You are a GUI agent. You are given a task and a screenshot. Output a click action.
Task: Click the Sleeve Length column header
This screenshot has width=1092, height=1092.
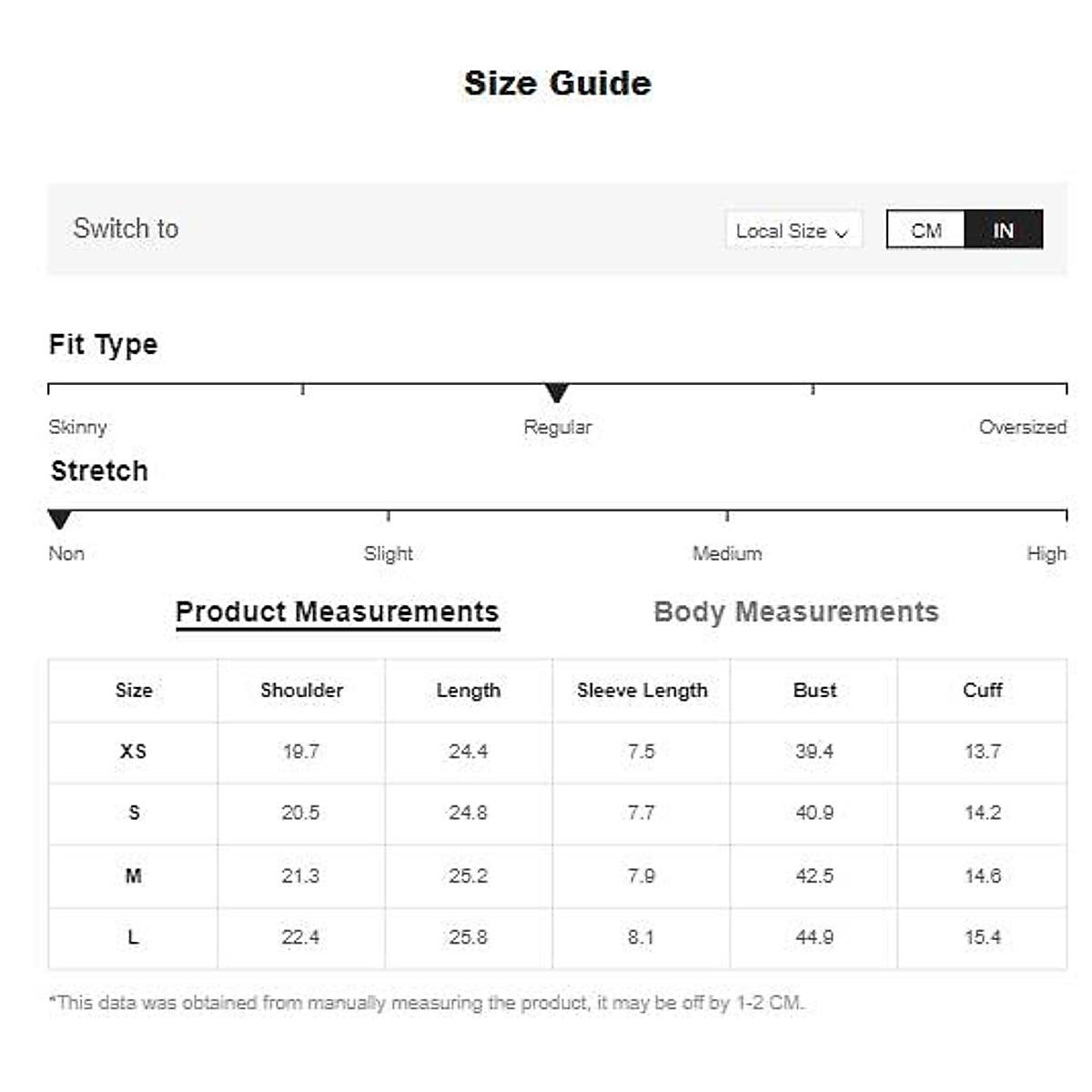pyautogui.click(x=642, y=690)
